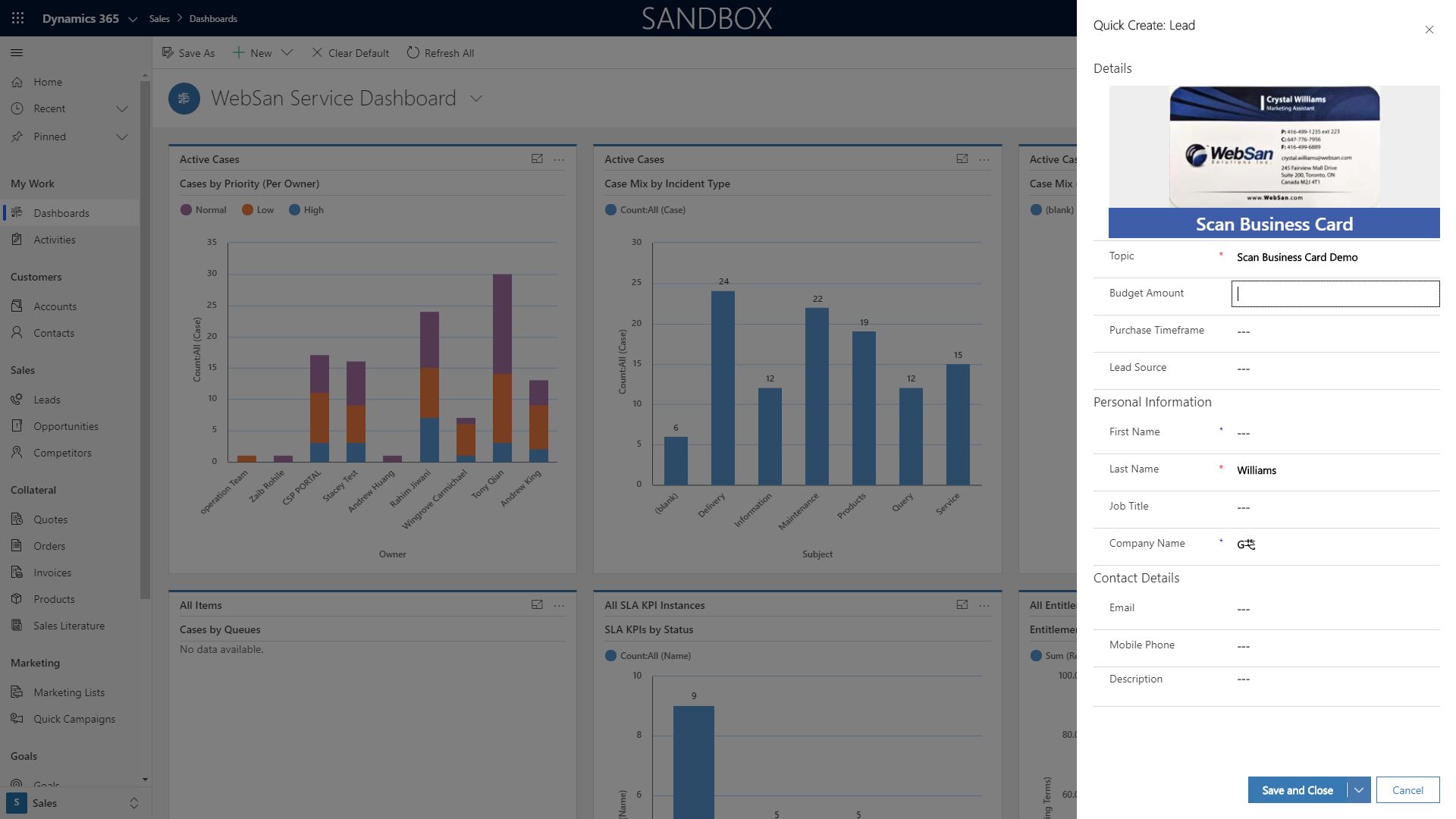This screenshot has width=1456, height=819.
Task: Click the Clear Default command
Action: [350, 53]
